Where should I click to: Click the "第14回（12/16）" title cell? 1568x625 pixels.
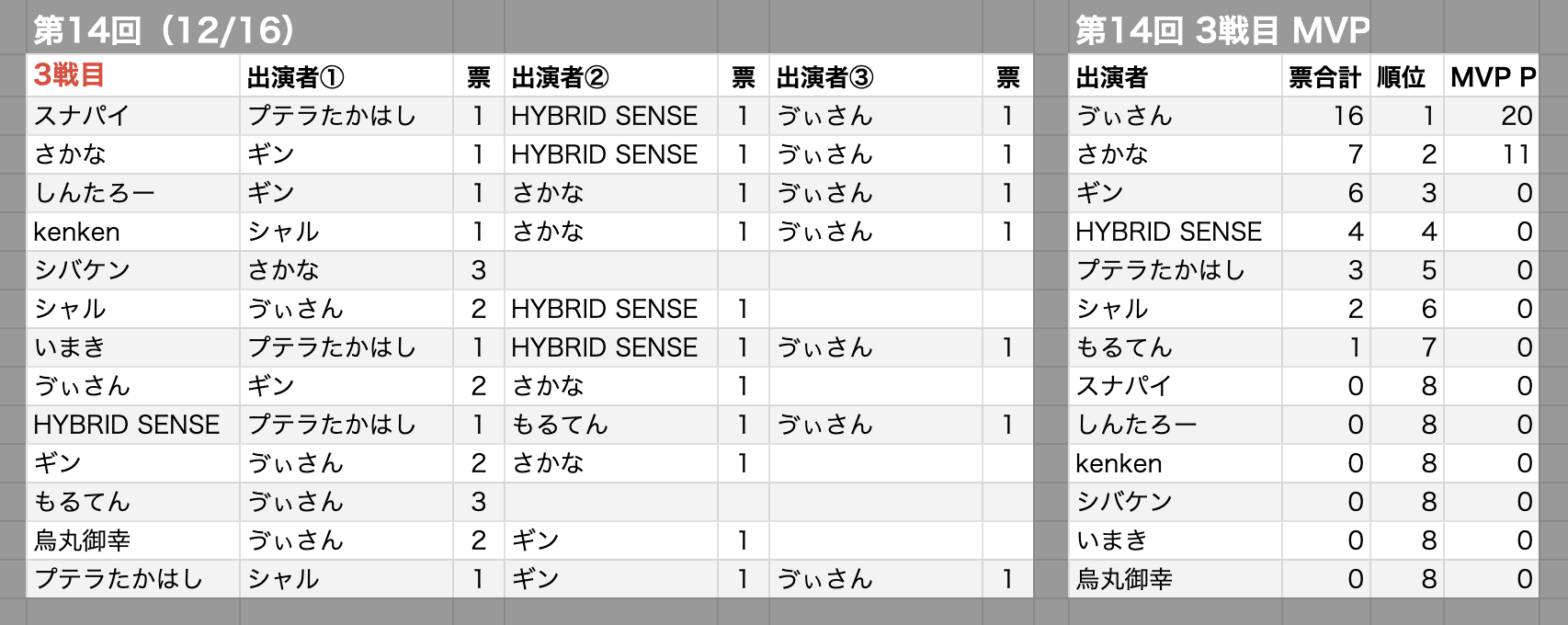click(165, 30)
